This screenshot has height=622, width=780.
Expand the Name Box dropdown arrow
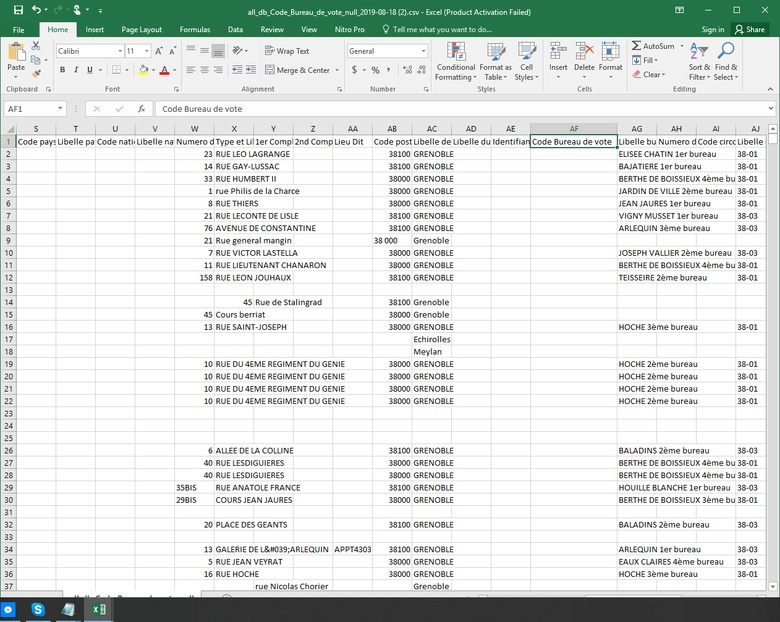[x=61, y=109]
